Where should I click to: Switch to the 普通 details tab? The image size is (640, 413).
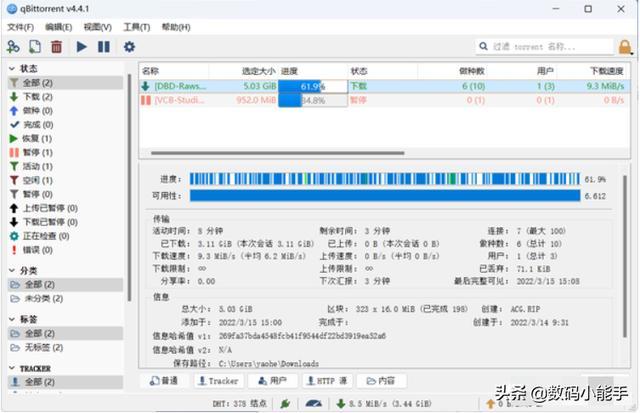click(x=164, y=381)
